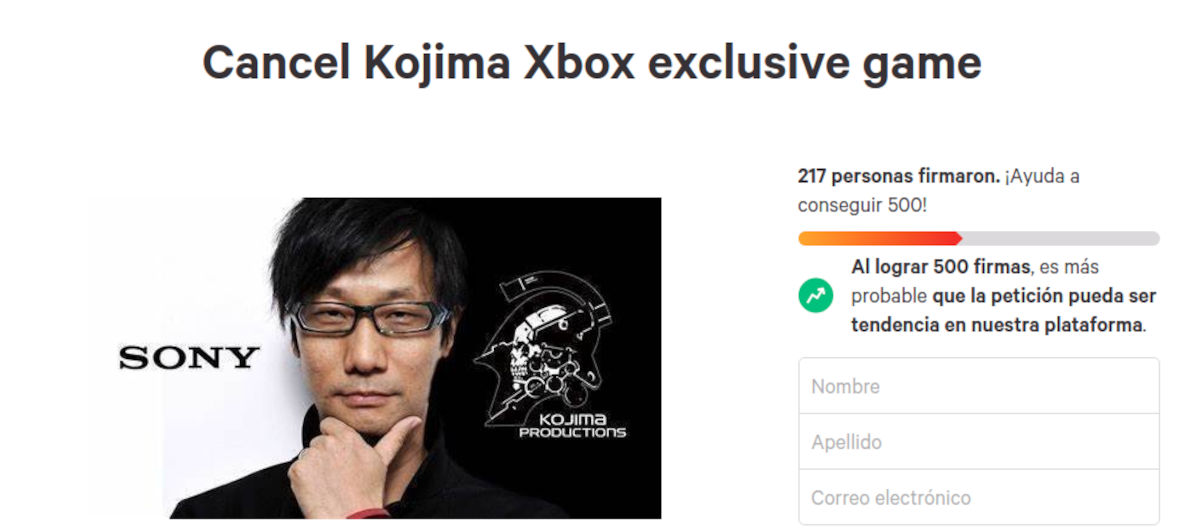Click the grey unfilled part of progress bar
The image size is (1200, 529).
pos(1060,239)
